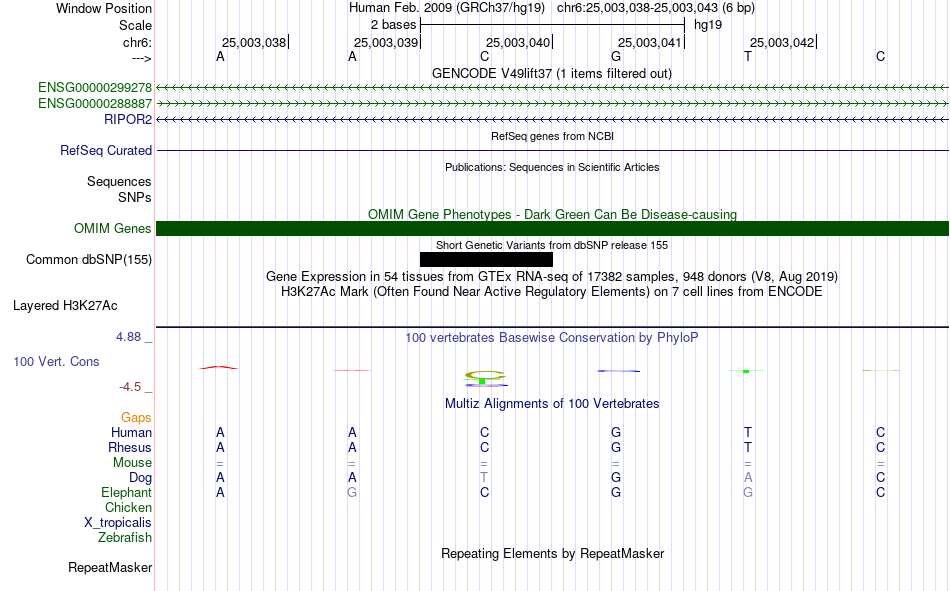This screenshot has height=591, width=950.
Task: Click position marker 25,003,038
Action: tap(254, 42)
